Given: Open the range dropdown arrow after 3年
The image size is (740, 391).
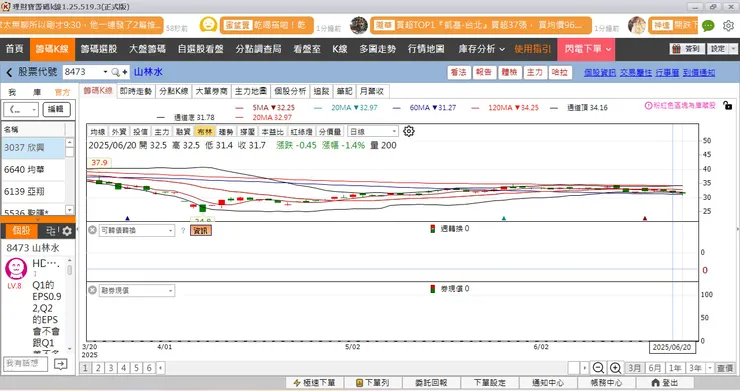Looking at the screenshot, I should tap(710, 368).
